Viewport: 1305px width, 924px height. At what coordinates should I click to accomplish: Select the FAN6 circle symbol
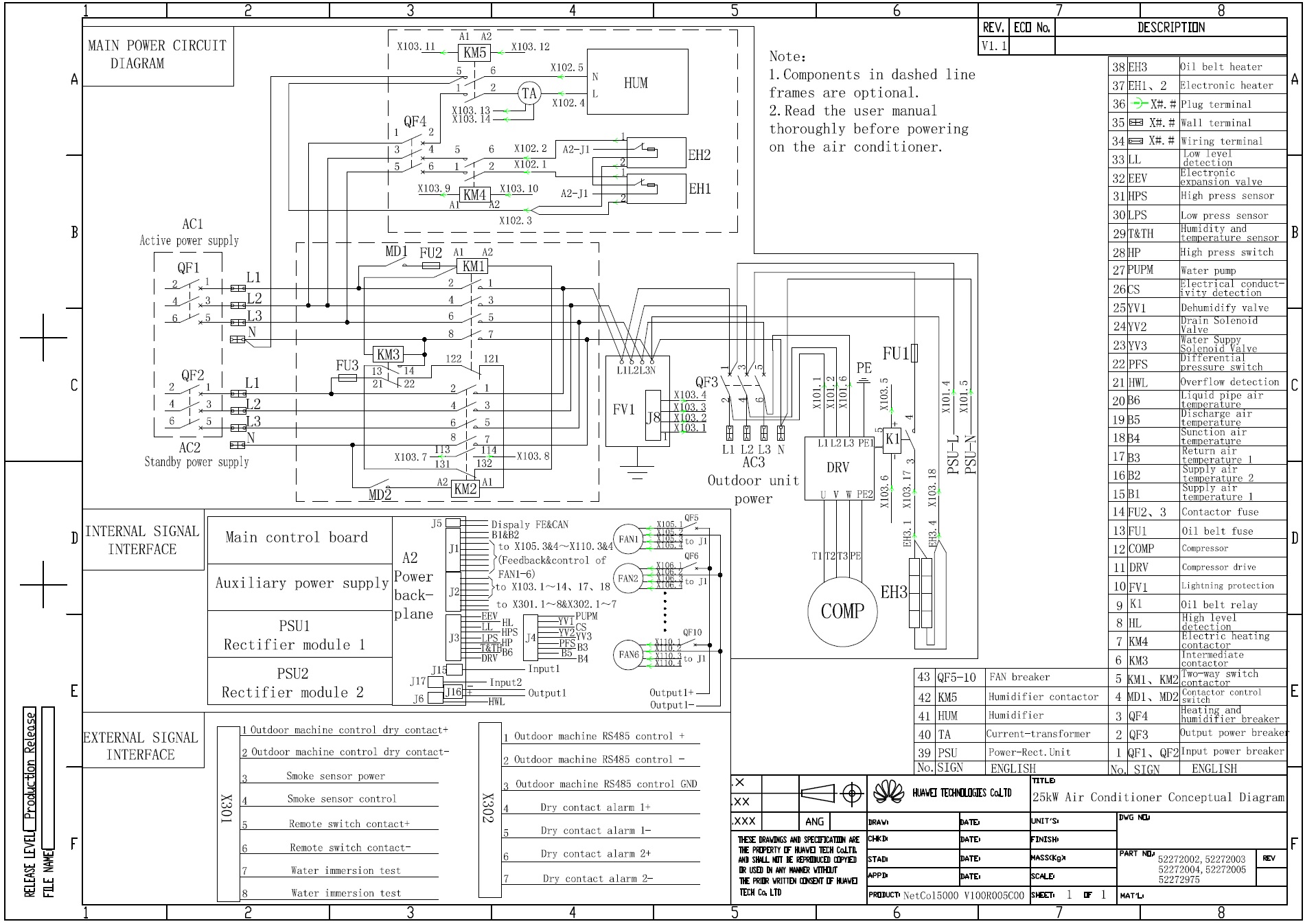629,655
